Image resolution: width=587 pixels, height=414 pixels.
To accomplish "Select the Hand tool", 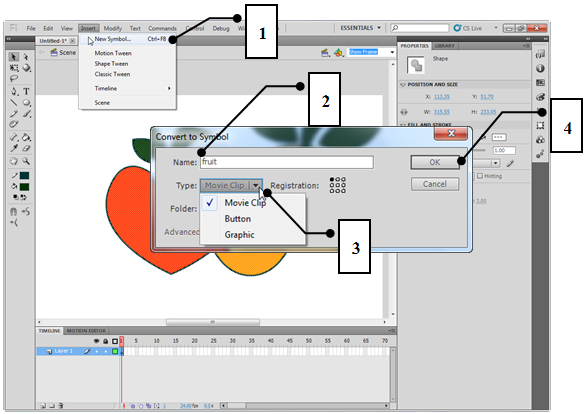I will [x=13, y=161].
